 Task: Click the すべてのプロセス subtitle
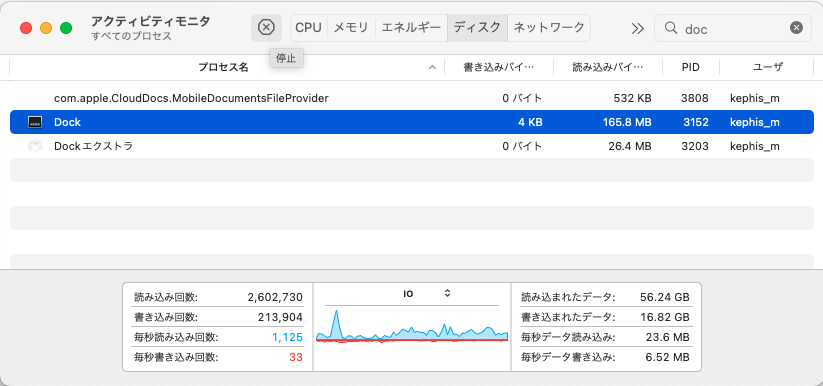[x=131, y=36]
